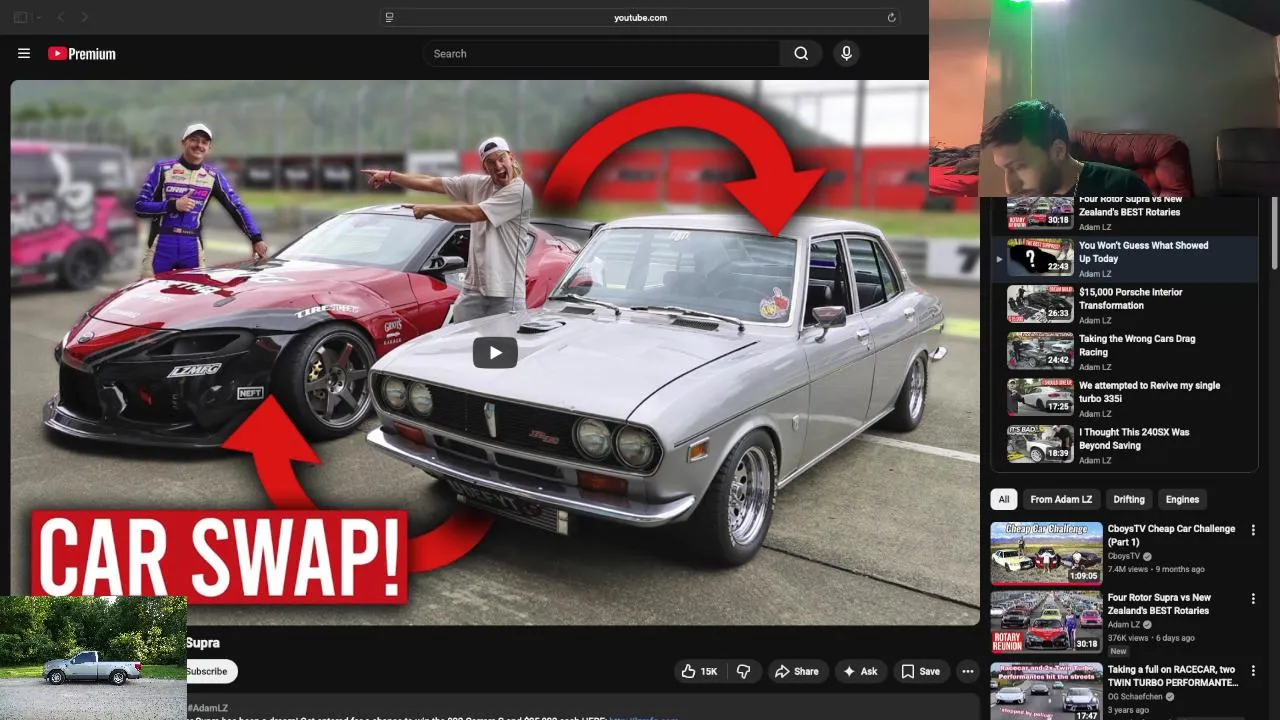The height and width of the screenshot is (720, 1280).
Task: Click the 'CboysTV Cheap Car Challenge (Part 1)' title
Action: [1171, 535]
